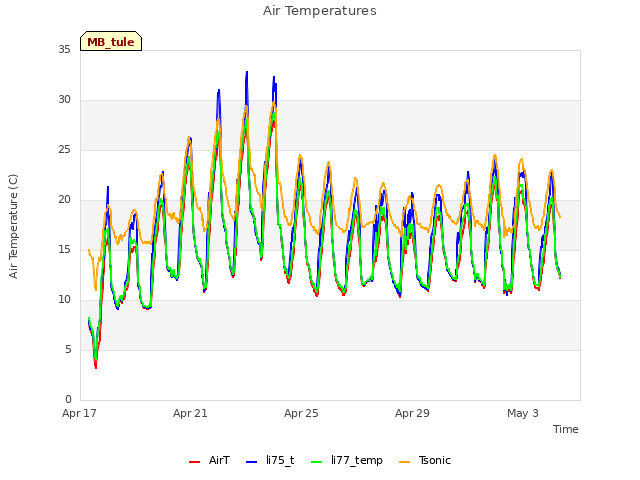Click the 0 y-axis tick label
Viewport: 640px width, 480px height.
pyautogui.click(x=68, y=399)
